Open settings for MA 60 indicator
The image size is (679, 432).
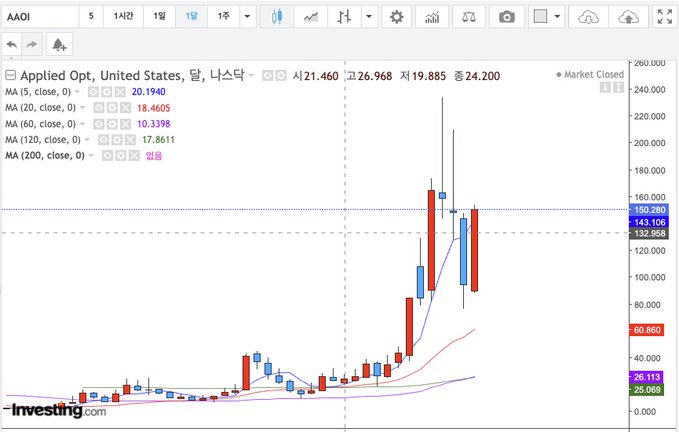coord(112,124)
